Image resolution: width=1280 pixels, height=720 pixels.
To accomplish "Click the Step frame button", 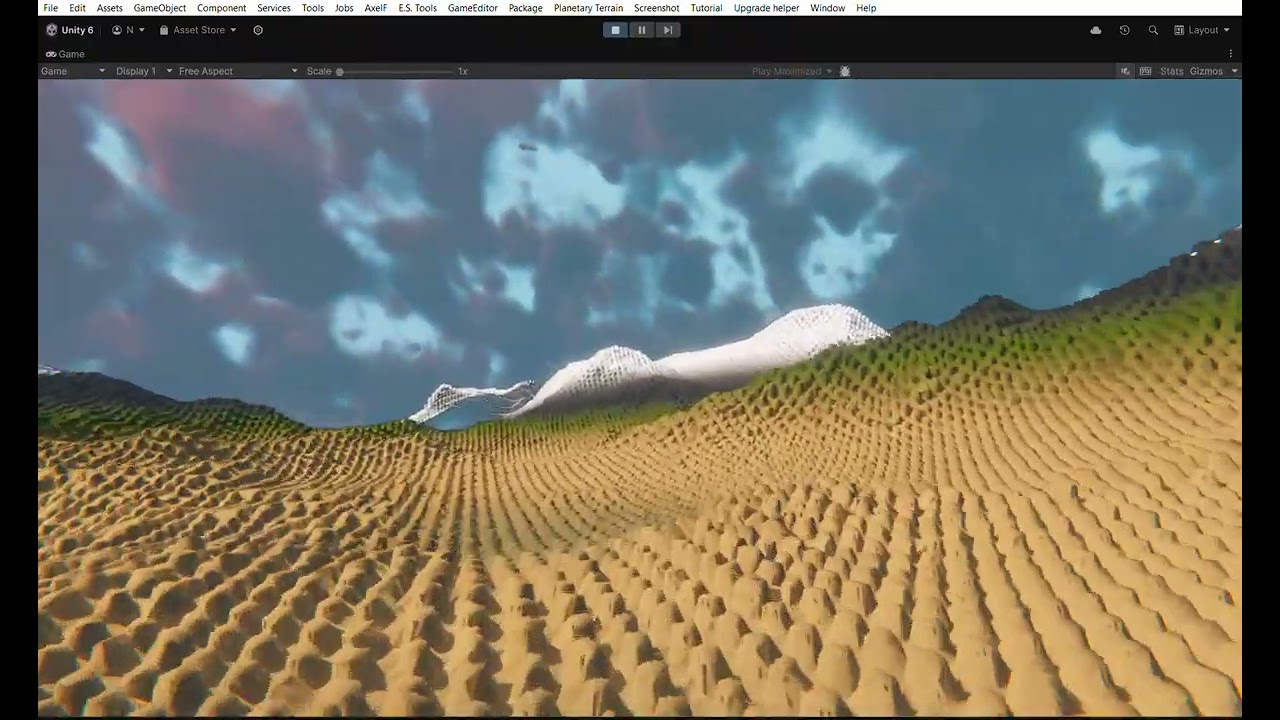I will click(667, 30).
